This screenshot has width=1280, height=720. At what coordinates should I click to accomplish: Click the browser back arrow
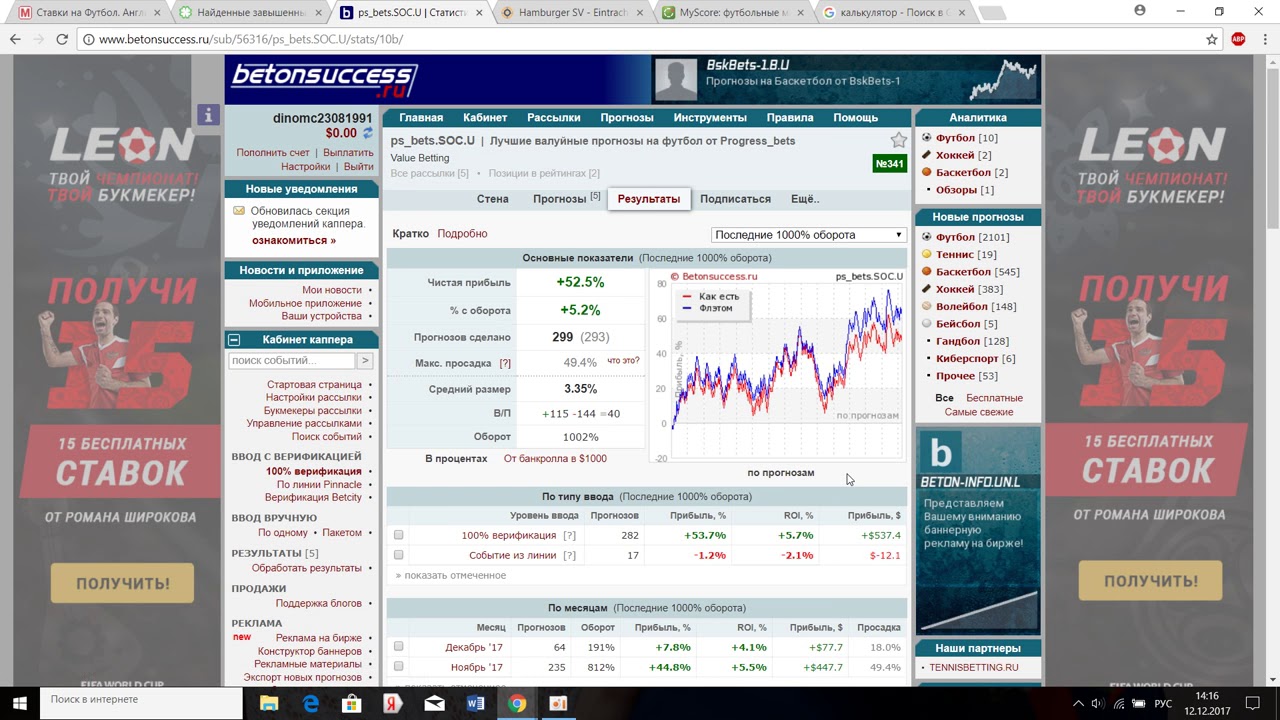click(15, 39)
